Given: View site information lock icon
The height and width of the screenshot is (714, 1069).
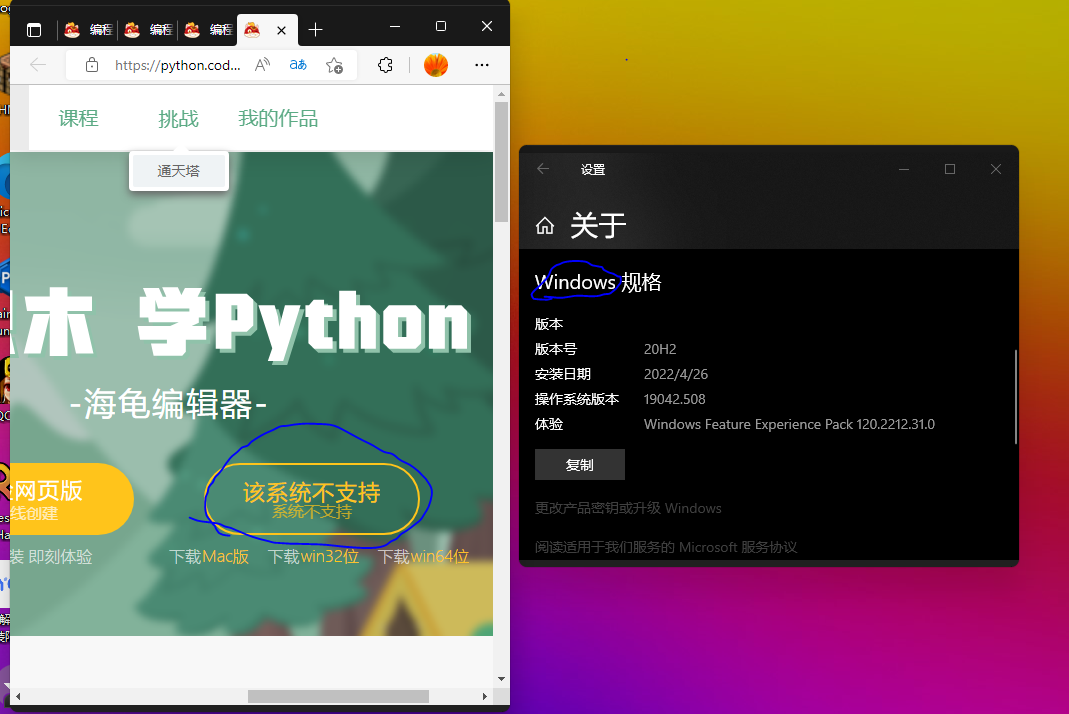Looking at the screenshot, I should coord(92,65).
